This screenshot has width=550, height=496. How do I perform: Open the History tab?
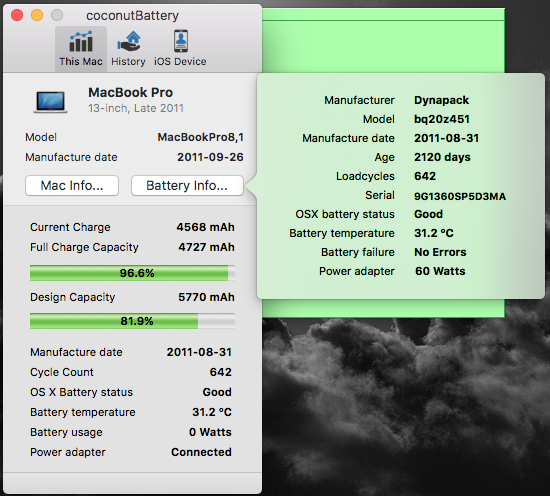[x=128, y=49]
